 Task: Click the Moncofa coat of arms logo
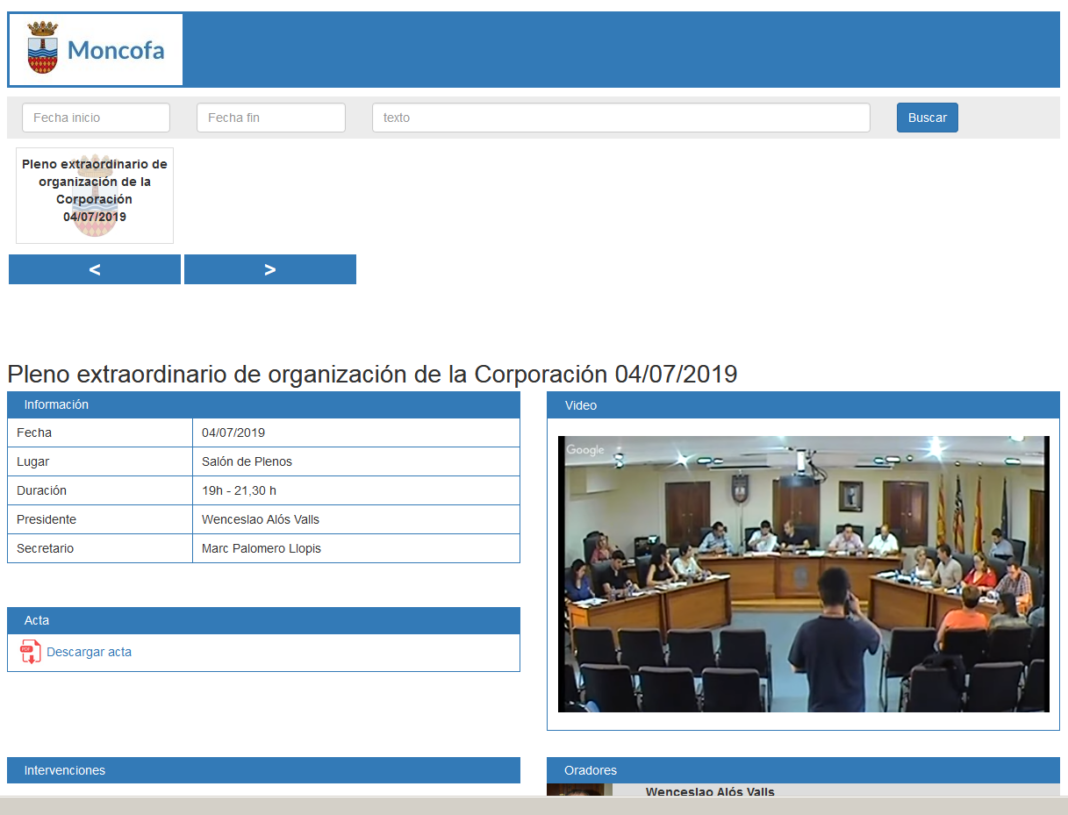pos(43,49)
